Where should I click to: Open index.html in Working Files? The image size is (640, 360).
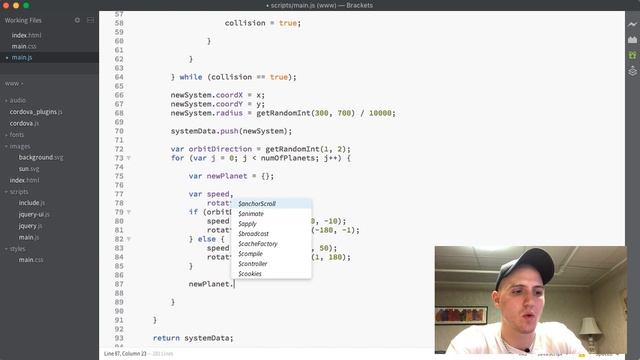pos(27,35)
